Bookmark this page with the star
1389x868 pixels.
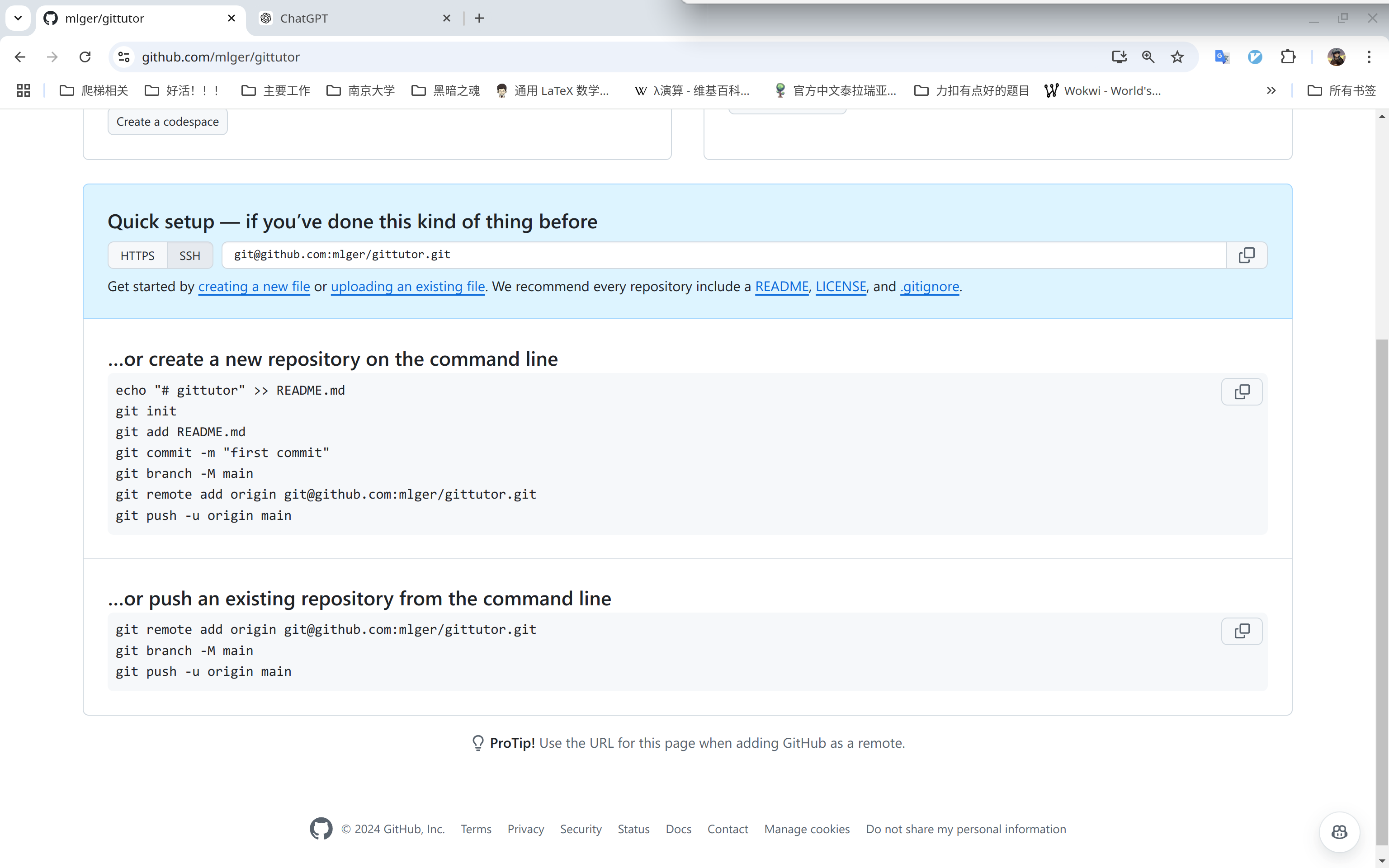pyautogui.click(x=1177, y=57)
